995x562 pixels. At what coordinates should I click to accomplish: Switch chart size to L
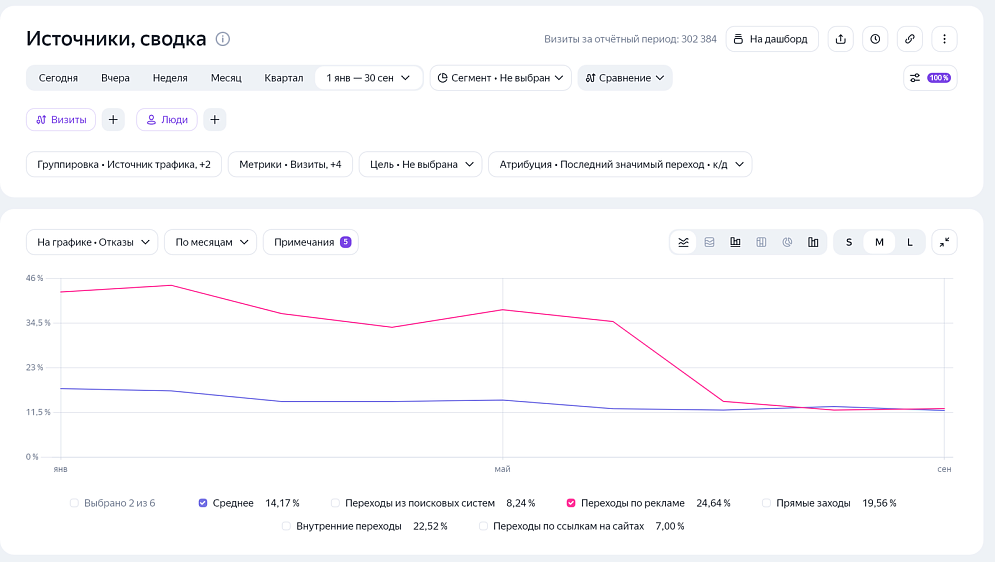(x=909, y=242)
